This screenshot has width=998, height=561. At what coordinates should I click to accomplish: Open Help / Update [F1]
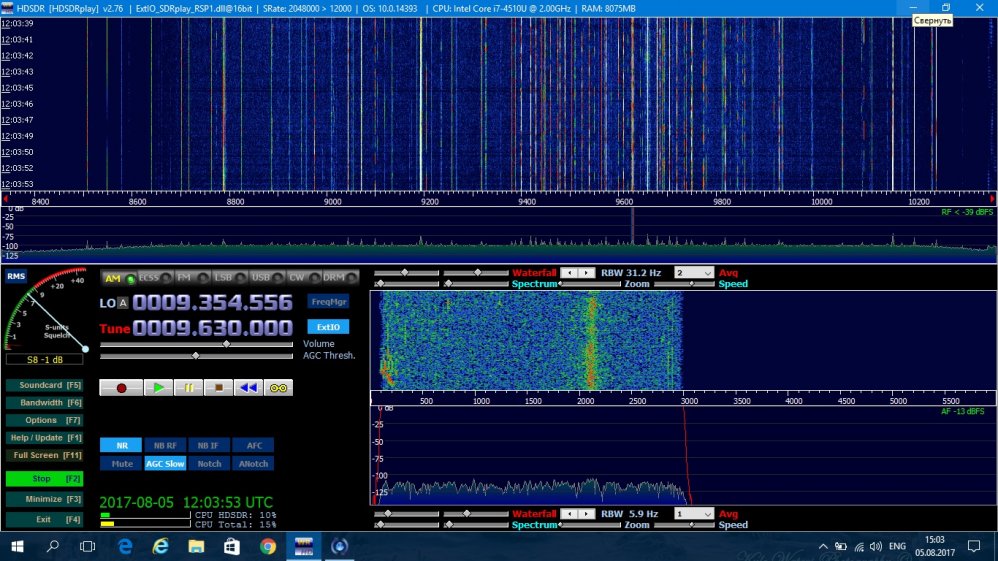pyautogui.click(x=45, y=437)
